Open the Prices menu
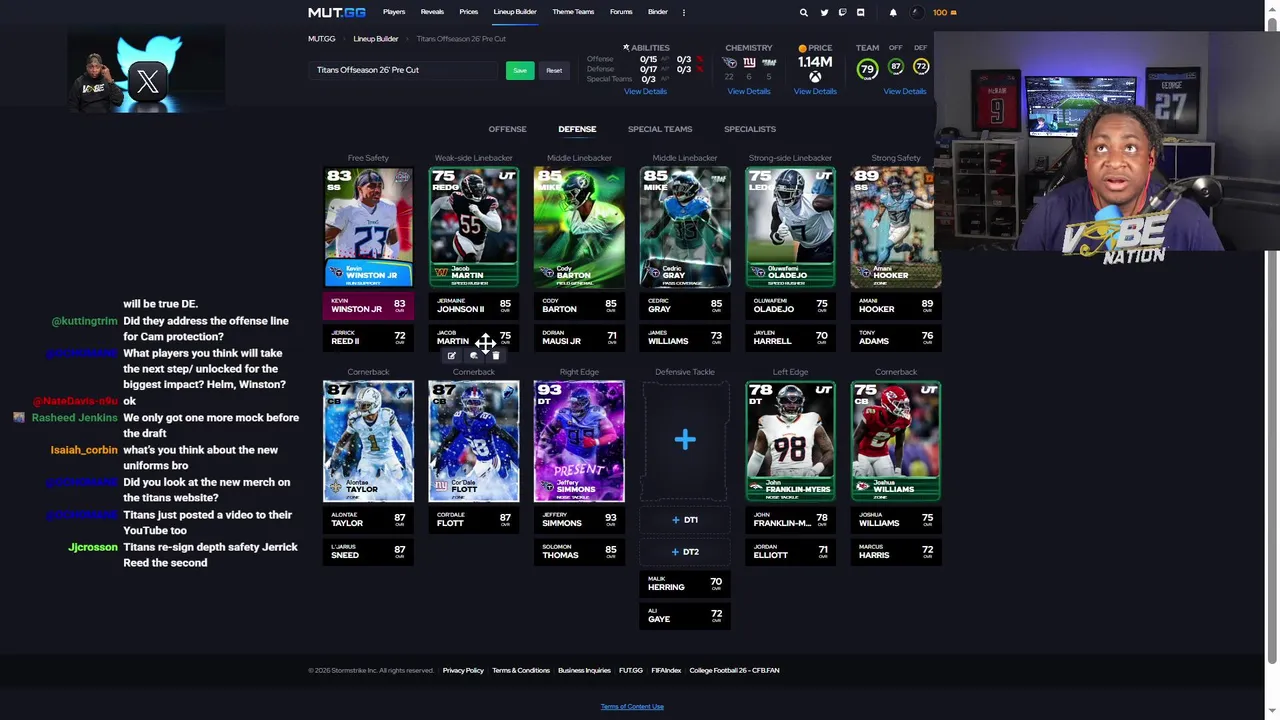 (x=468, y=12)
